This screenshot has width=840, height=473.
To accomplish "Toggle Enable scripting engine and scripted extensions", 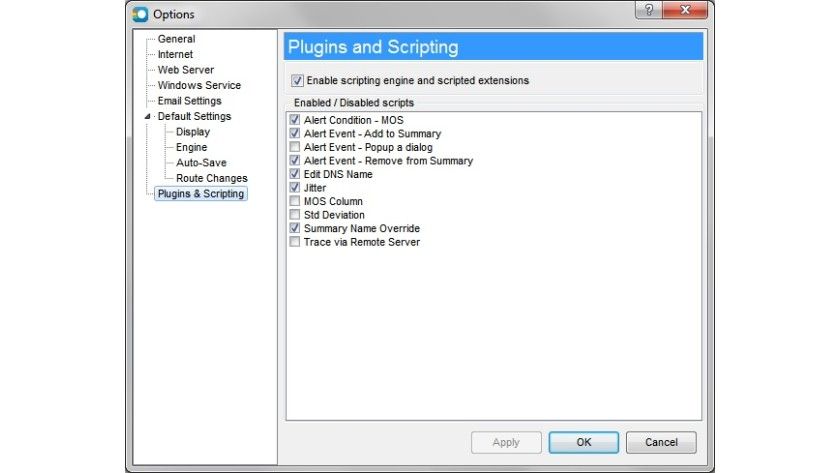I will pos(297,80).
